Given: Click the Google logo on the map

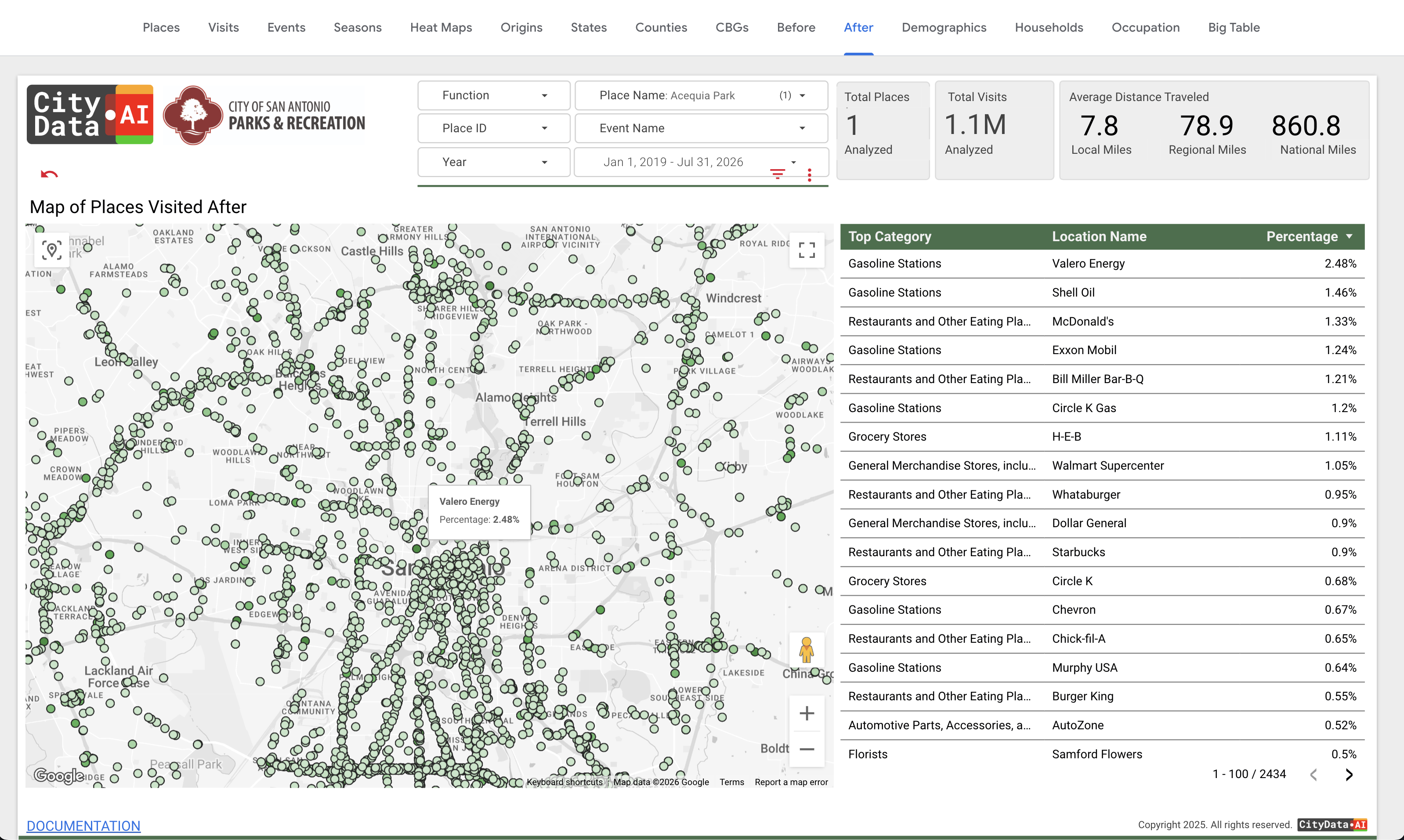Looking at the screenshot, I should (x=58, y=775).
